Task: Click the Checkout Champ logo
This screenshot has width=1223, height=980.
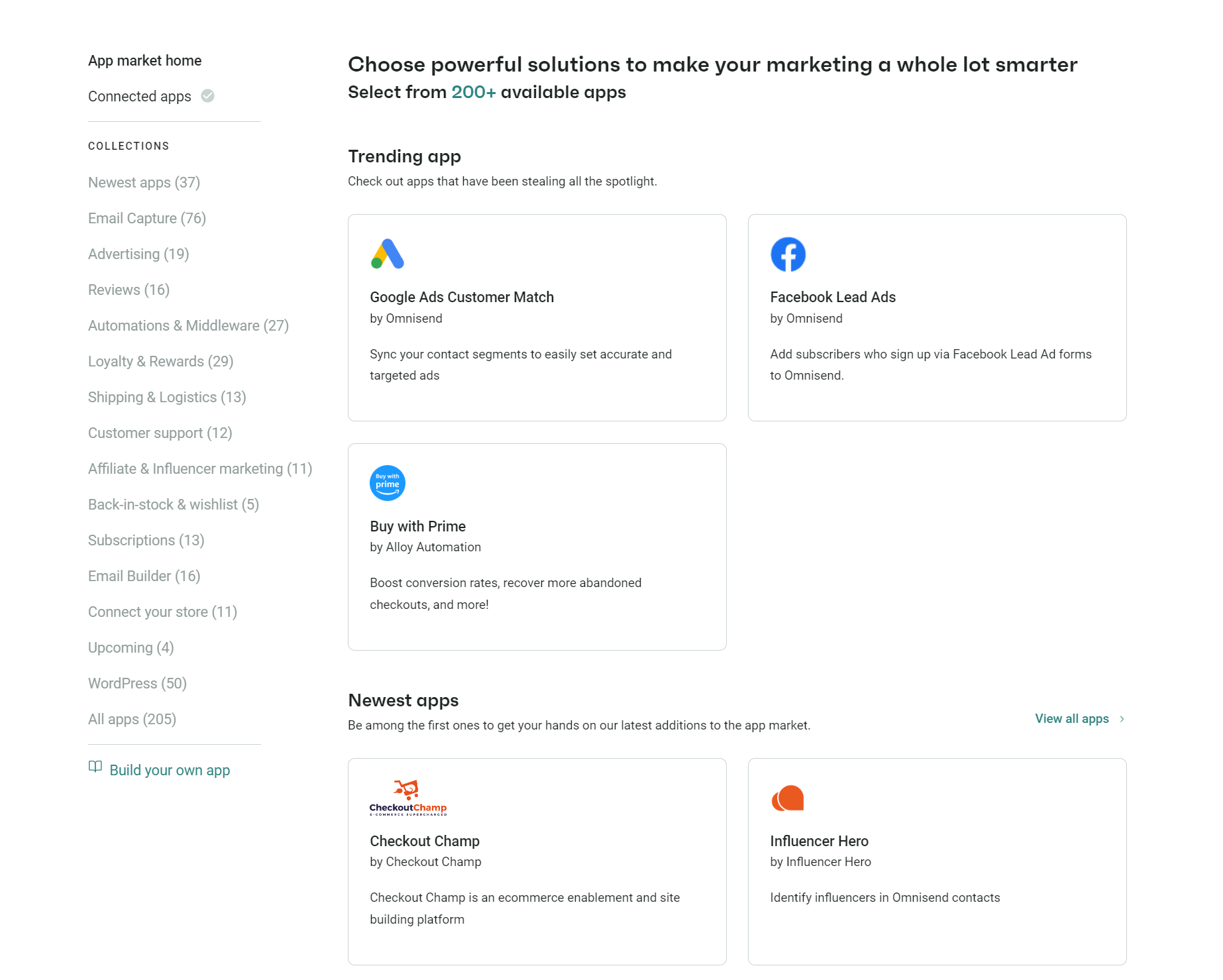Action: pyautogui.click(x=408, y=798)
